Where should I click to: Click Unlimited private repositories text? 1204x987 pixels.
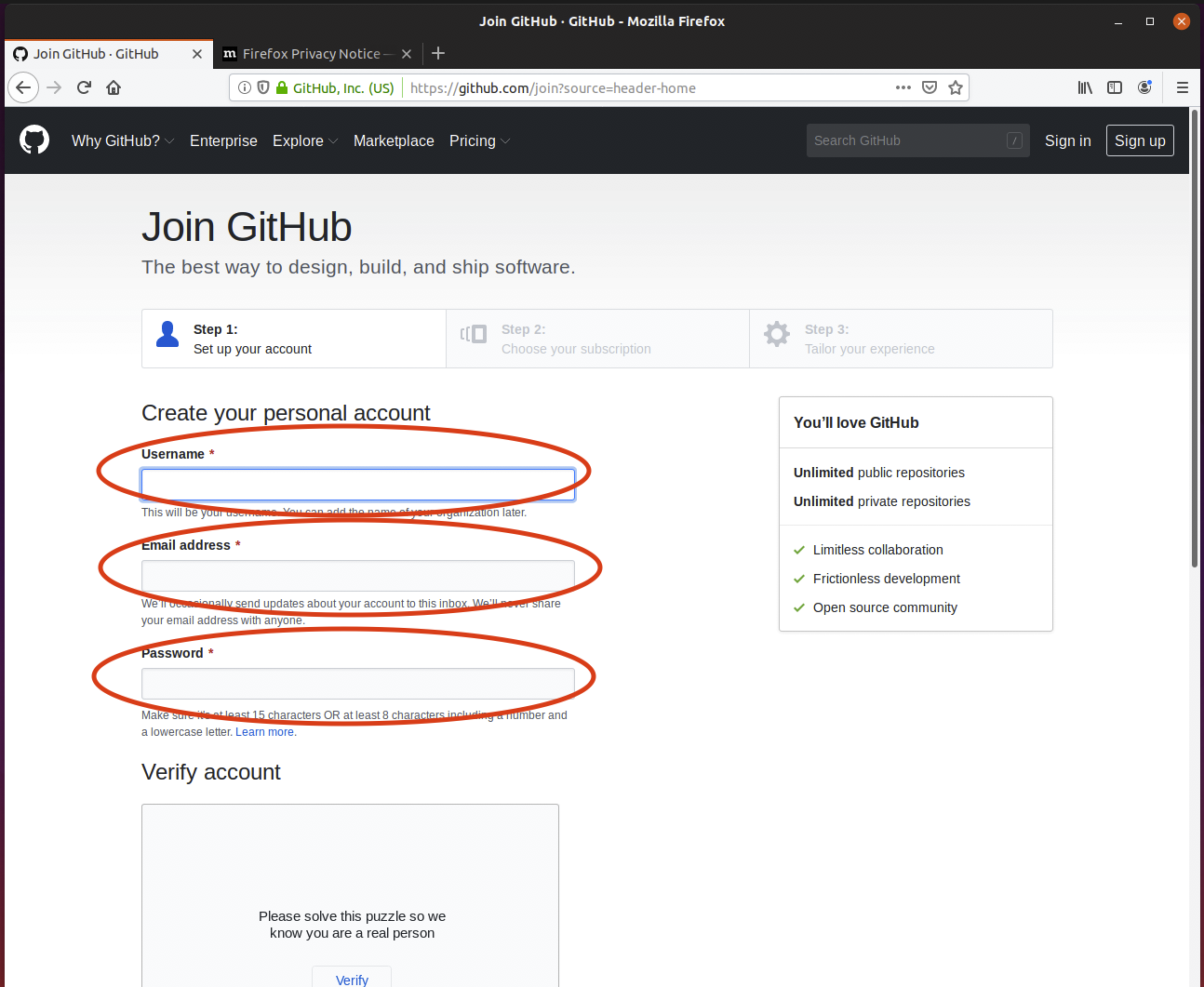(x=882, y=501)
